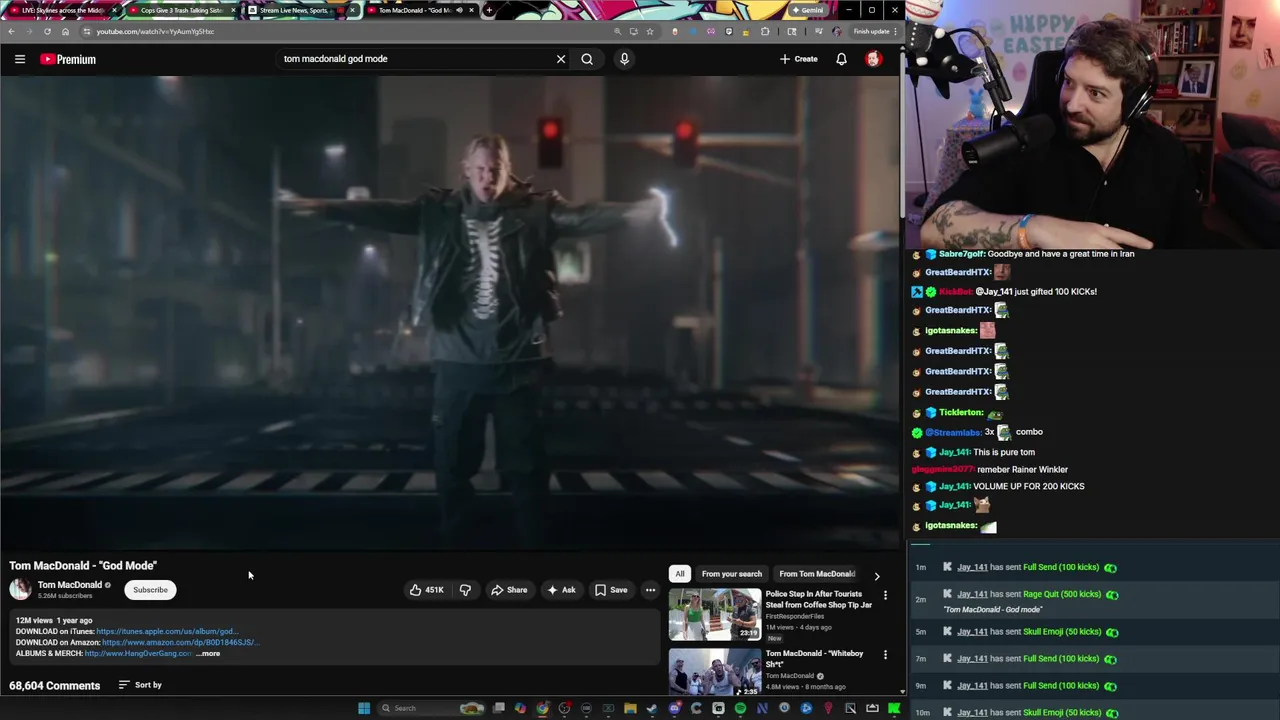The width and height of the screenshot is (1280, 720).
Task: Open the Amazon download link
Action: pos(179,643)
